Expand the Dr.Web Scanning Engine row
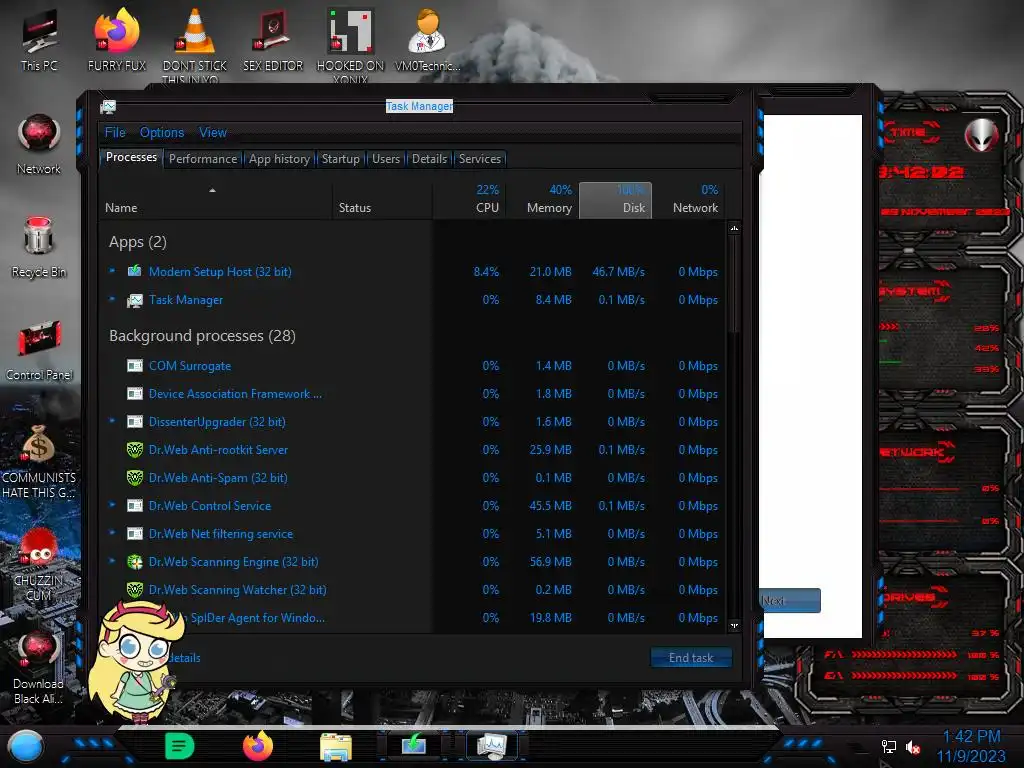The height and width of the screenshot is (768, 1024). click(x=112, y=561)
